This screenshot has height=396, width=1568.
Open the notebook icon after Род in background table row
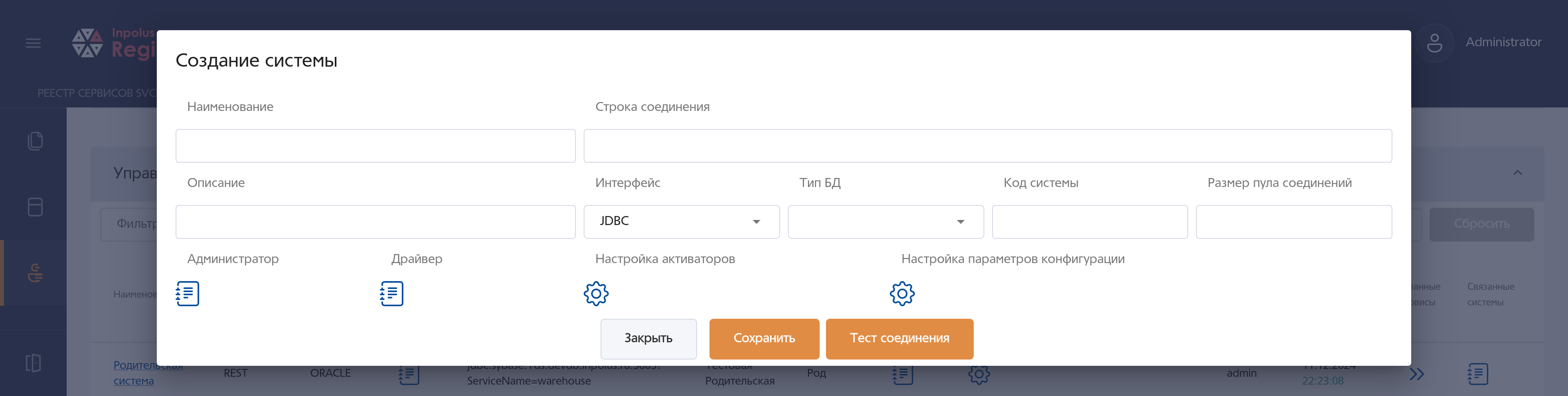point(903,374)
